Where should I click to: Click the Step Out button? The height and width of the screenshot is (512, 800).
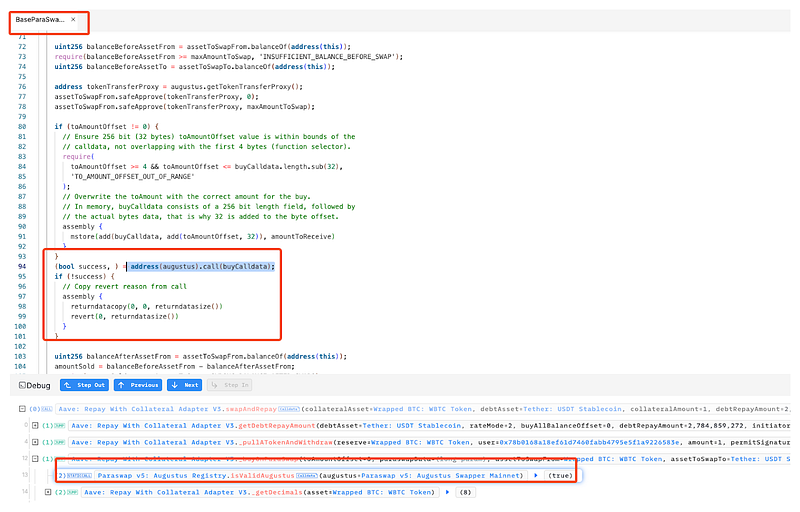(83, 384)
